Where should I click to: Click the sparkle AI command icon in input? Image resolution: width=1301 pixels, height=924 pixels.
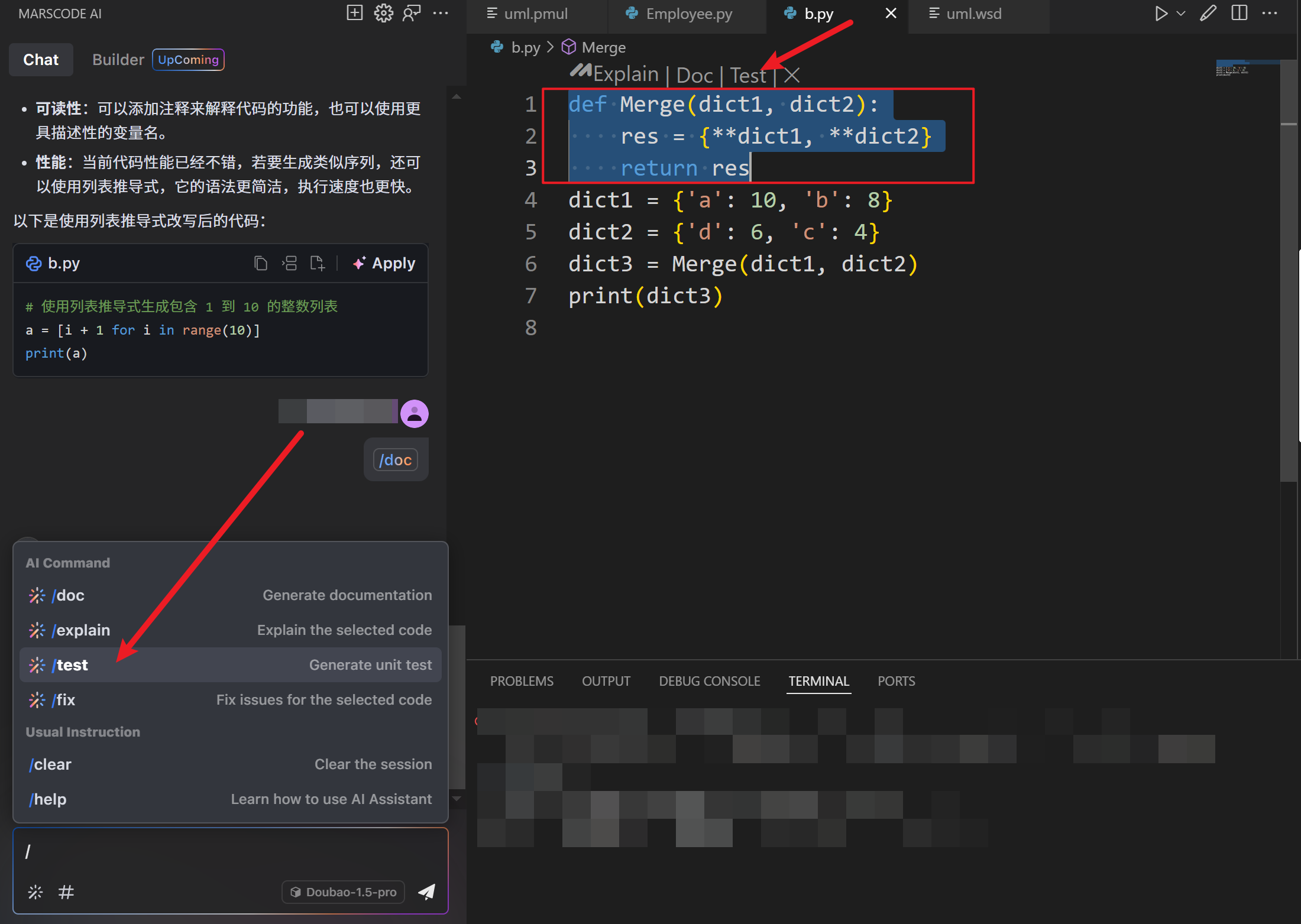click(35, 891)
